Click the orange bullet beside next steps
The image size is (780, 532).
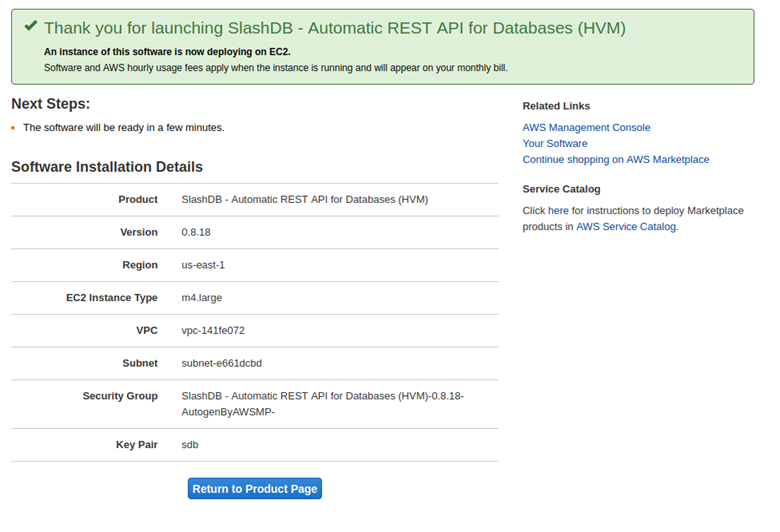[13, 128]
